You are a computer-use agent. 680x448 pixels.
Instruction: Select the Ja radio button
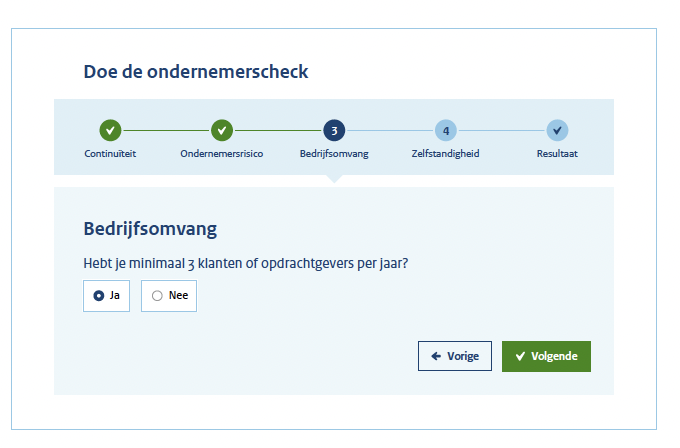[x=99, y=295]
